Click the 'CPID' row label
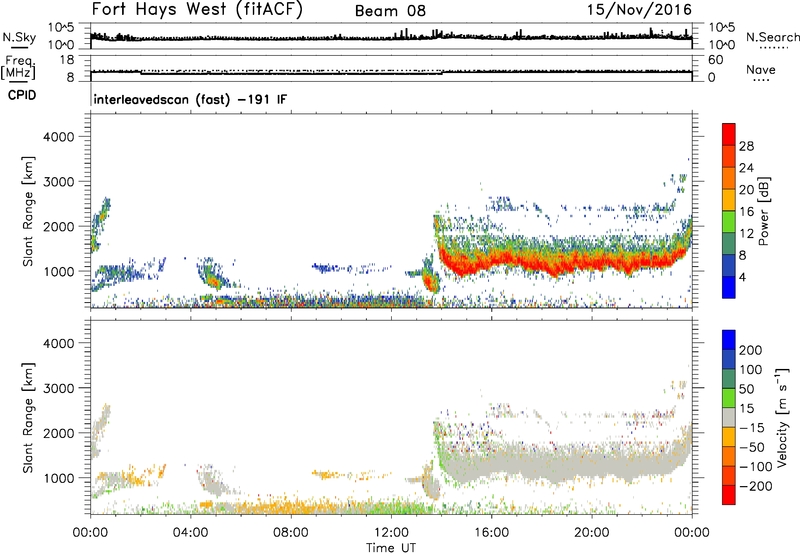The image size is (800, 554). click(x=22, y=95)
